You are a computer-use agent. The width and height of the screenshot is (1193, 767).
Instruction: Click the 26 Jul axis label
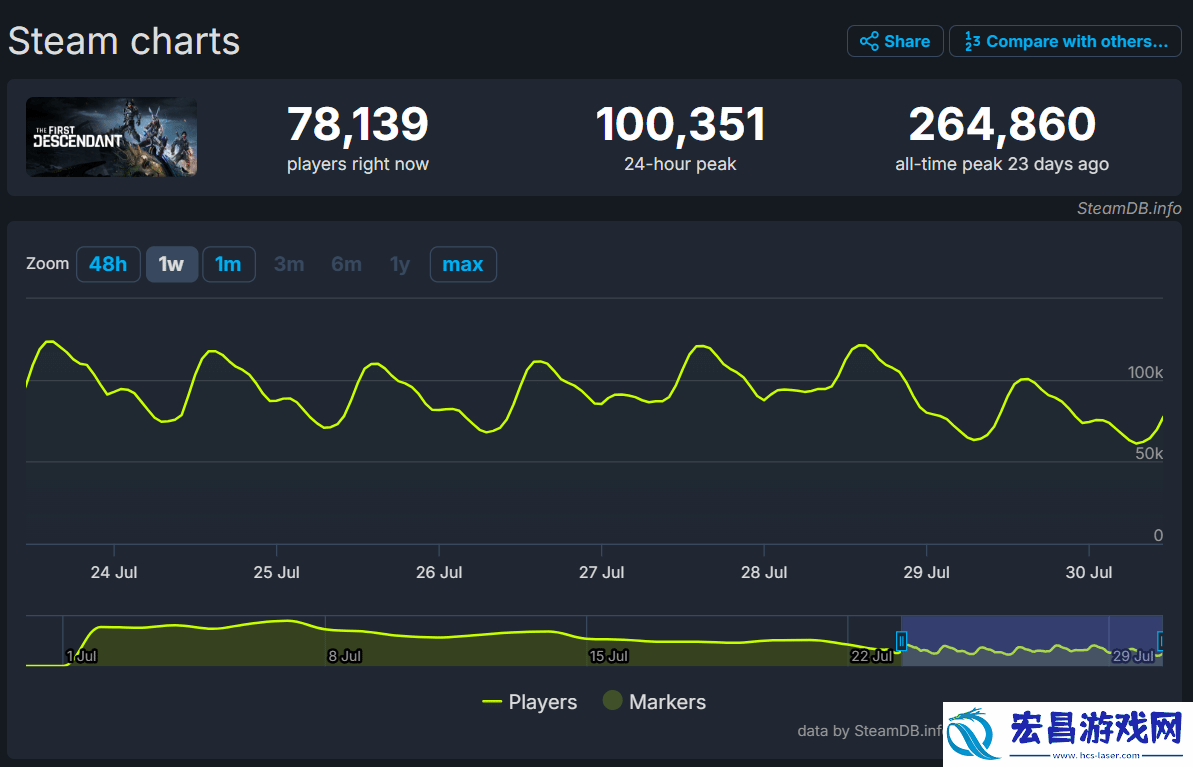pos(439,572)
